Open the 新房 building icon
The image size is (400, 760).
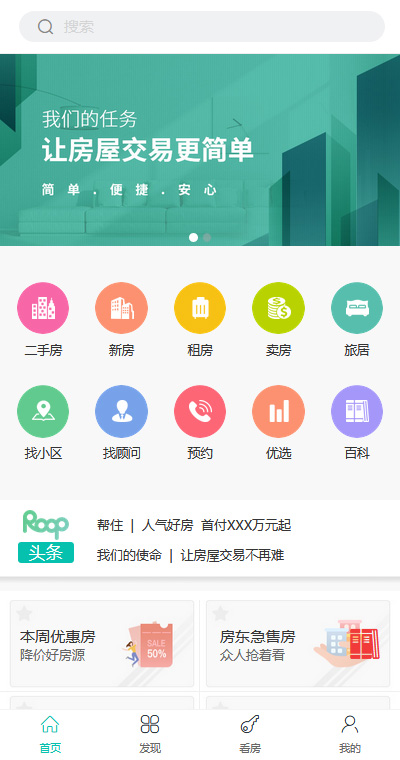(x=121, y=308)
